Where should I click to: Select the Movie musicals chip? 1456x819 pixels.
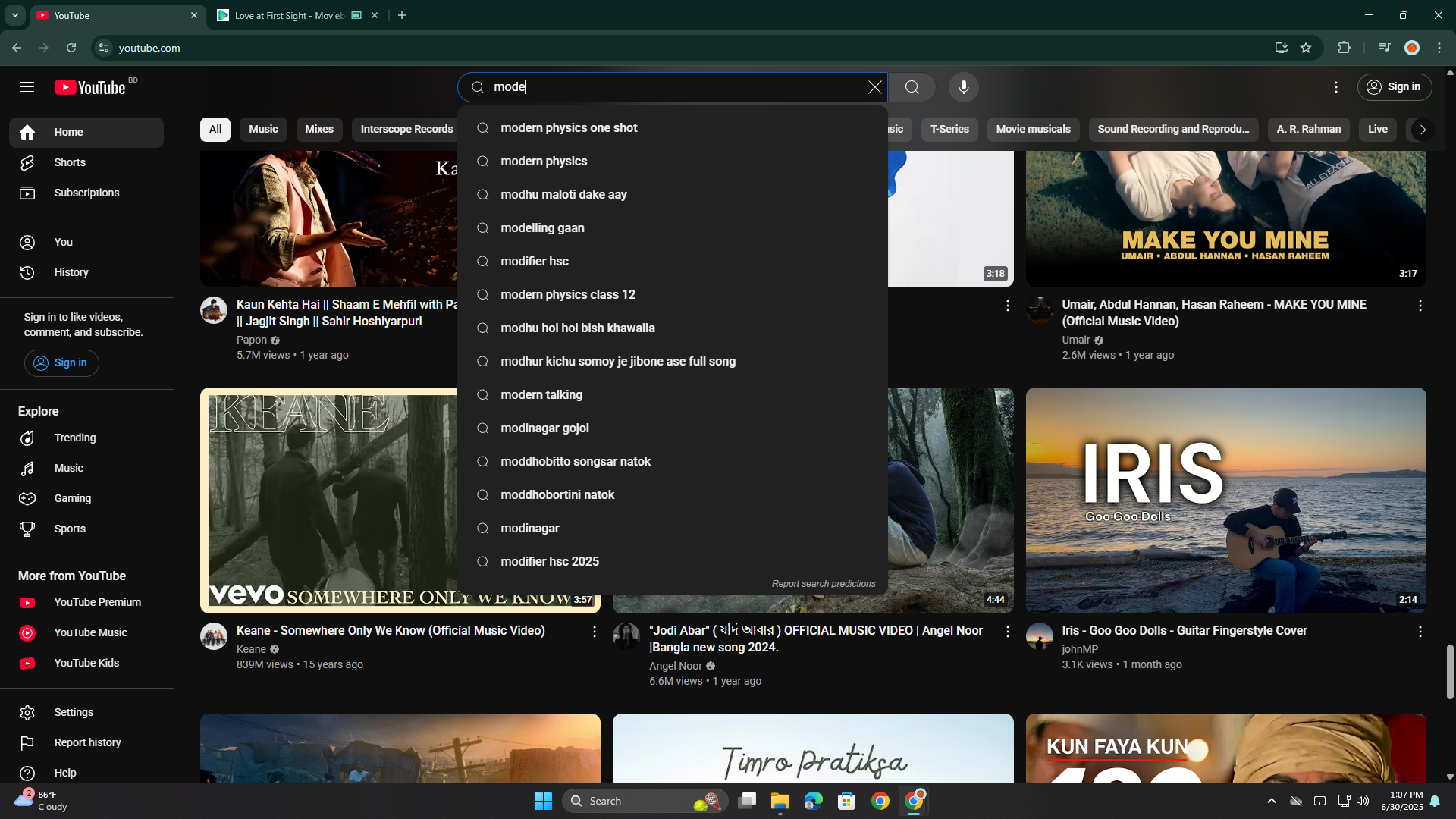[1033, 129]
